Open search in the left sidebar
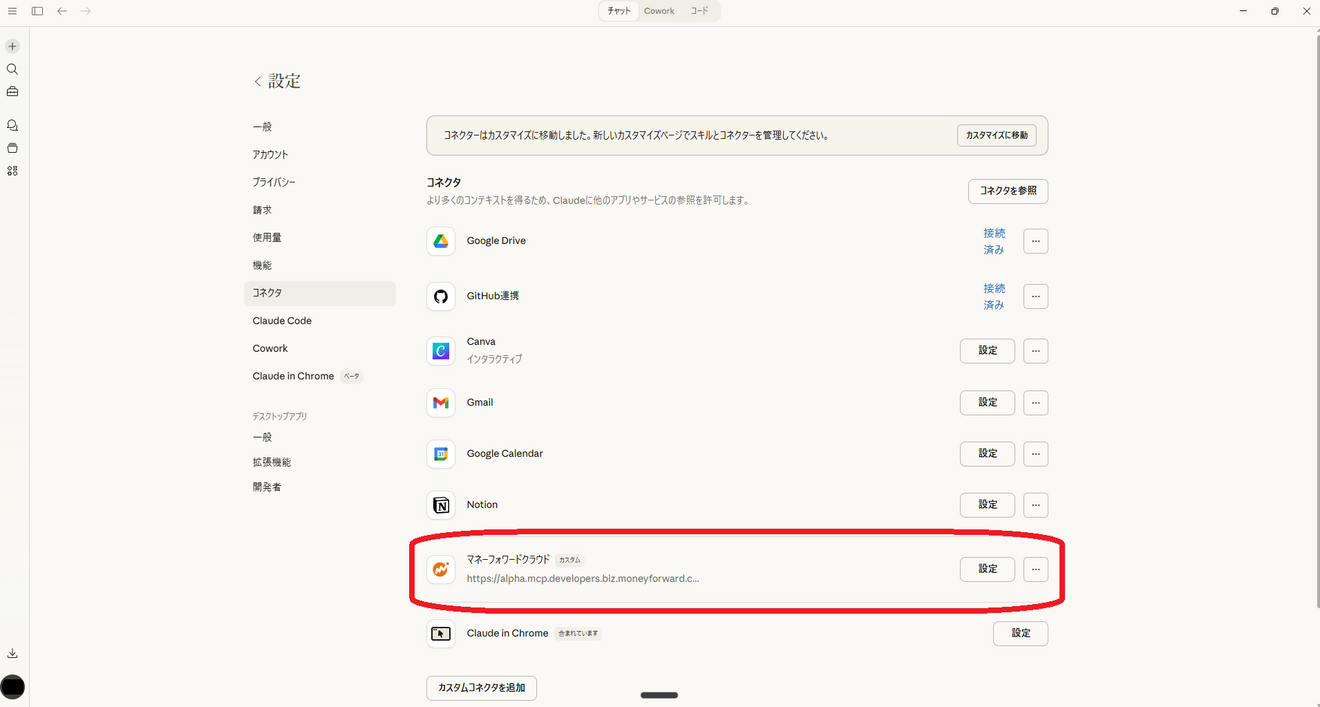This screenshot has height=707, width=1320. [x=12, y=69]
